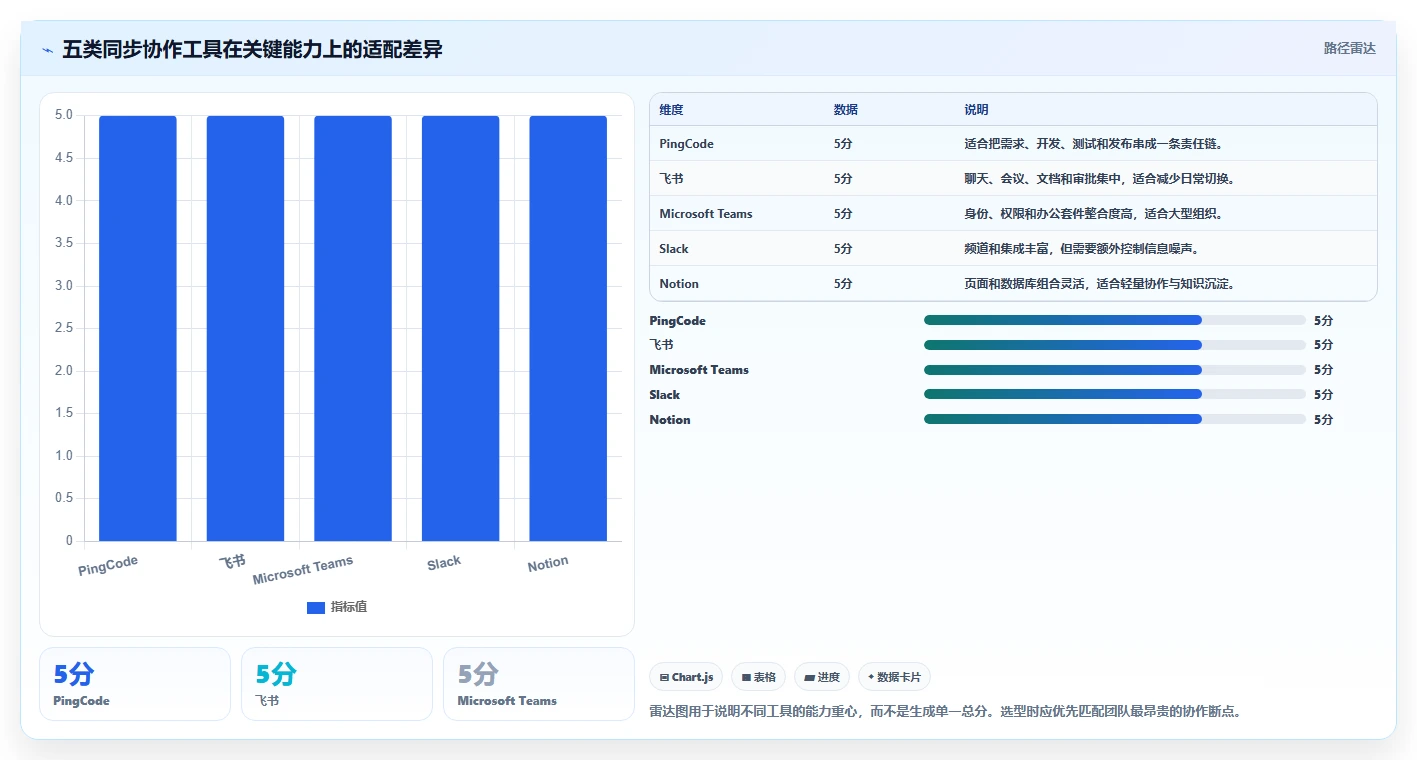Click 页面和数据库组合灵活 description text
Image resolution: width=1417 pixels, height=760 pixels.
(1100, 284)
